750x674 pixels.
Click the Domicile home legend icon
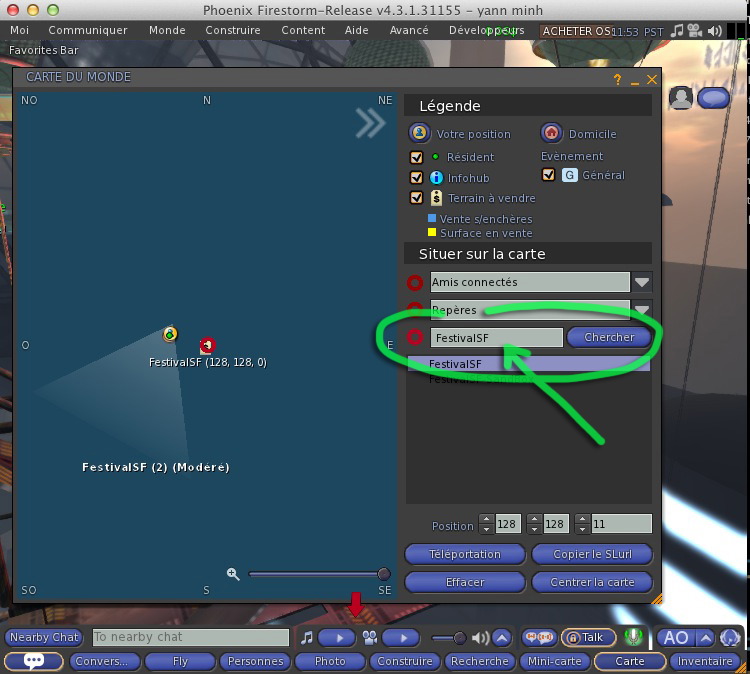tap(551, 133)
